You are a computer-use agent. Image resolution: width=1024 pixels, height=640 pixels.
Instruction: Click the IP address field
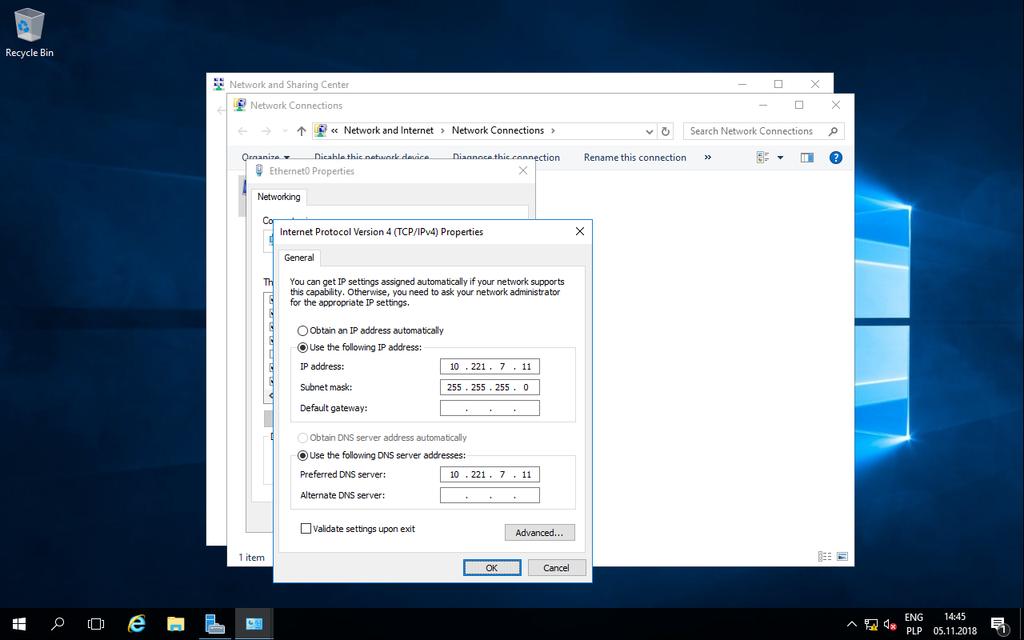[x=490, y=366]
